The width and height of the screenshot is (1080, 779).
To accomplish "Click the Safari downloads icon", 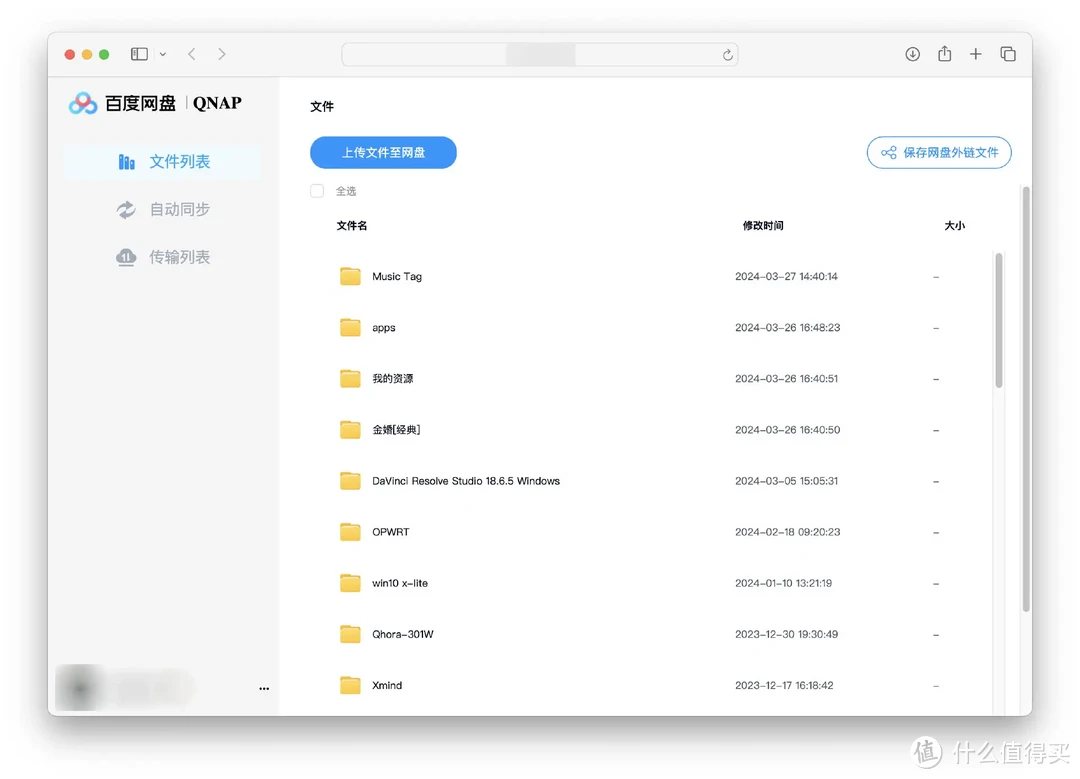I will click(912, 54).
